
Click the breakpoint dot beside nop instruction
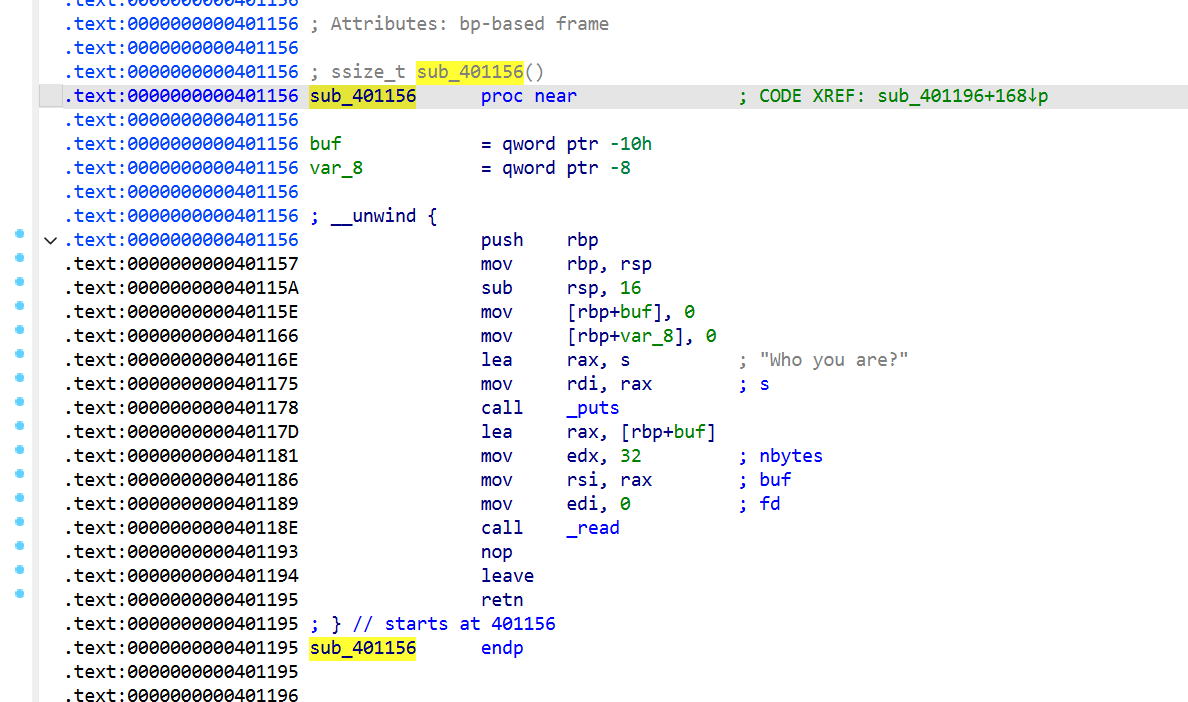[x=20, y=545]
